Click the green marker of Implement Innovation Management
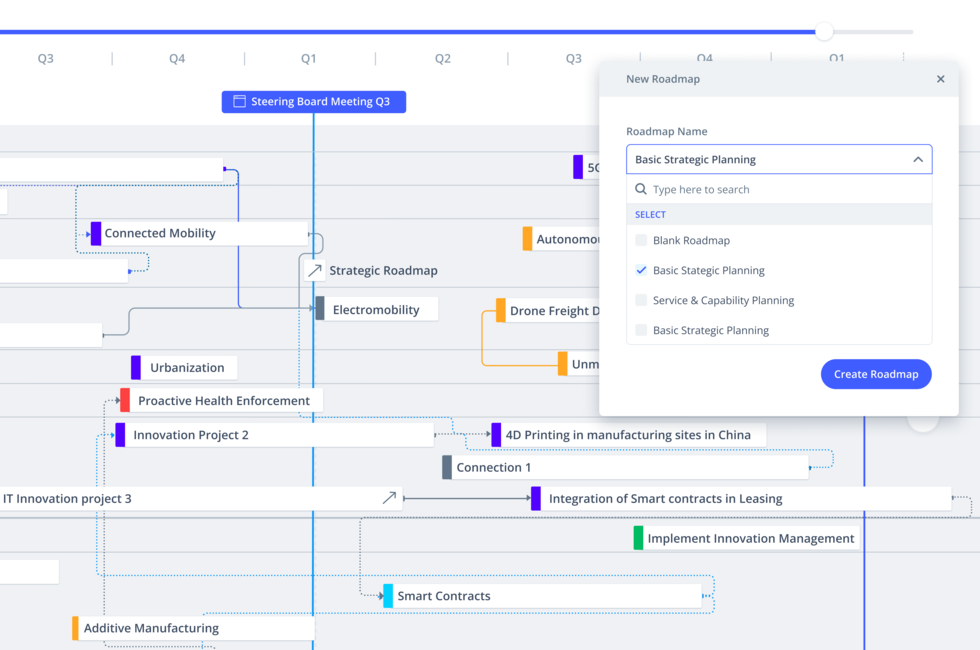 coord(638,538)
